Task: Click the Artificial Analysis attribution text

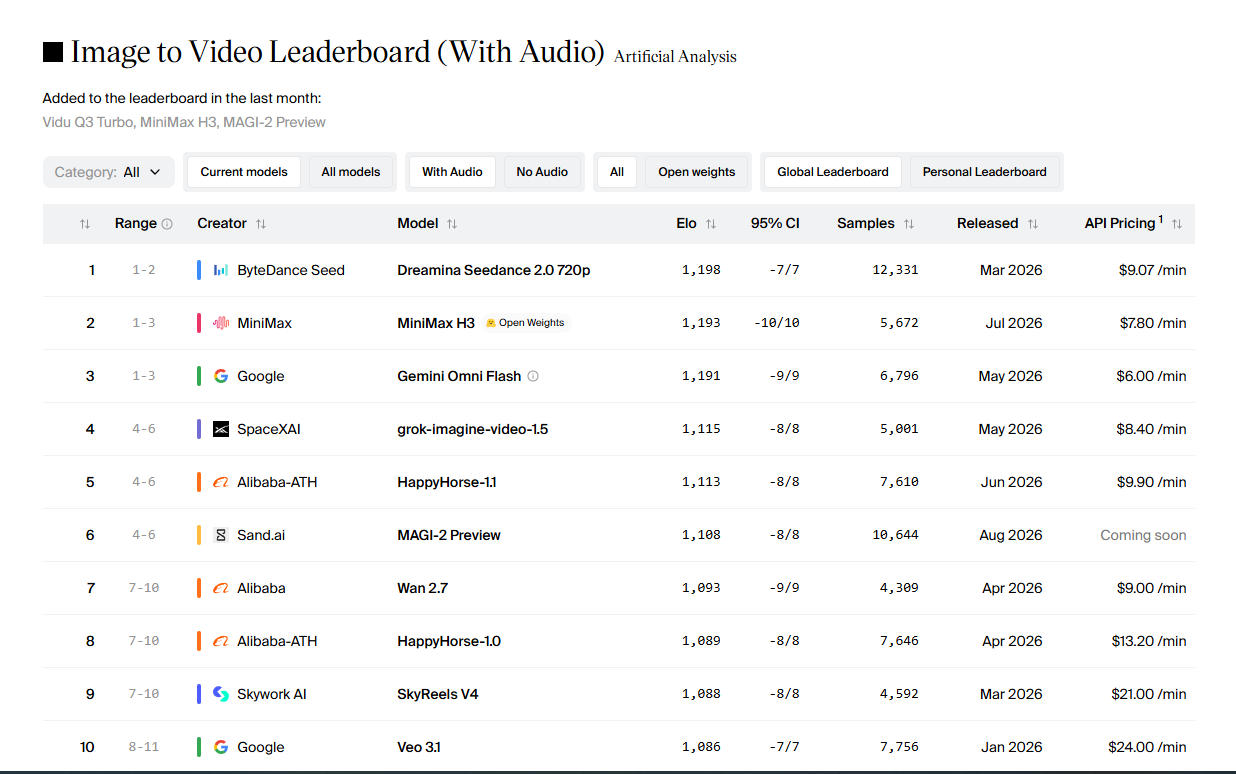Action: click(675, 57)
